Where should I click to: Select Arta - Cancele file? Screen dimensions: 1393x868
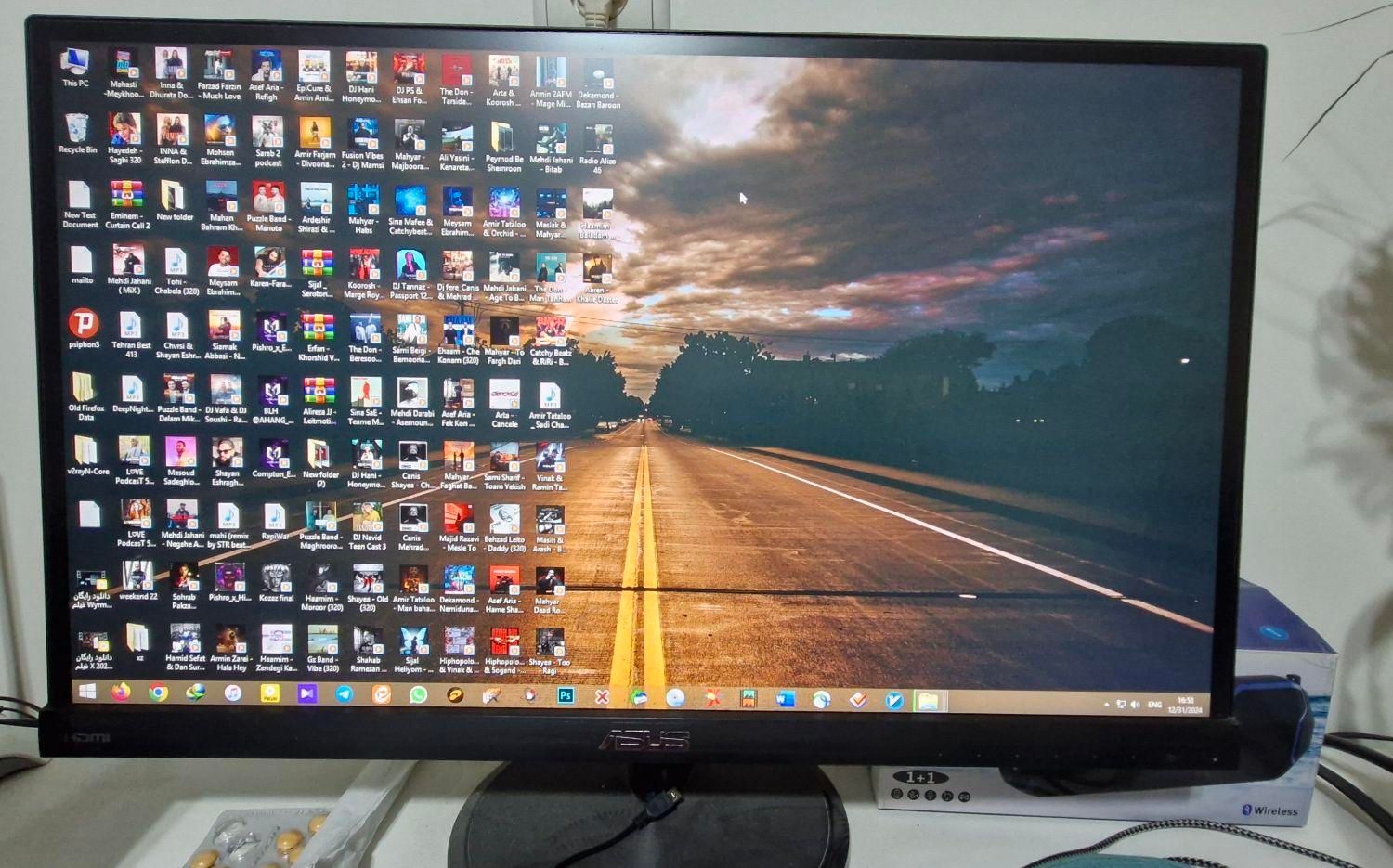(504, 403)
